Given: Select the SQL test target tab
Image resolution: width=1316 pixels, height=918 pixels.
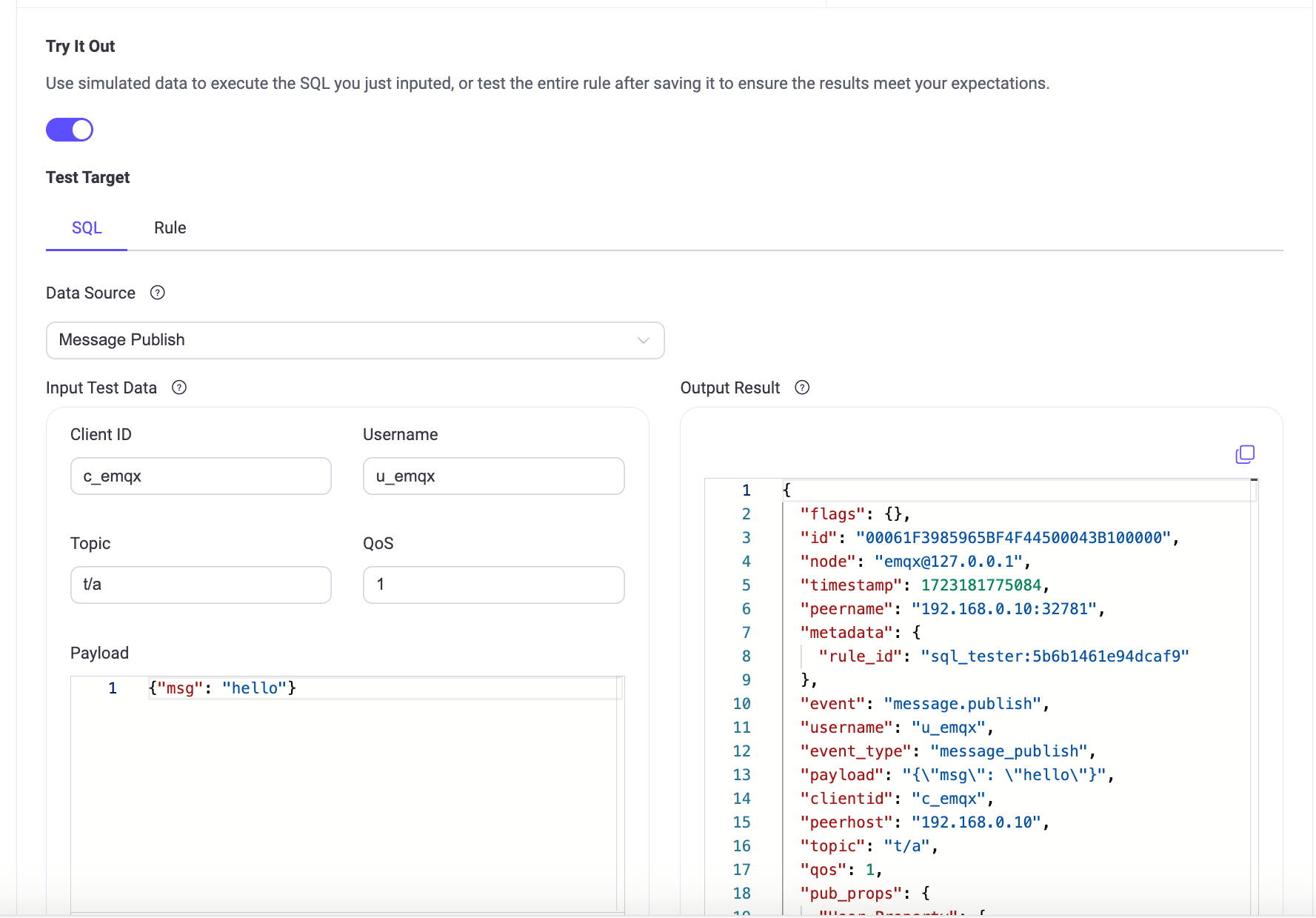Looking at the screenshot, I should point(86,227).
